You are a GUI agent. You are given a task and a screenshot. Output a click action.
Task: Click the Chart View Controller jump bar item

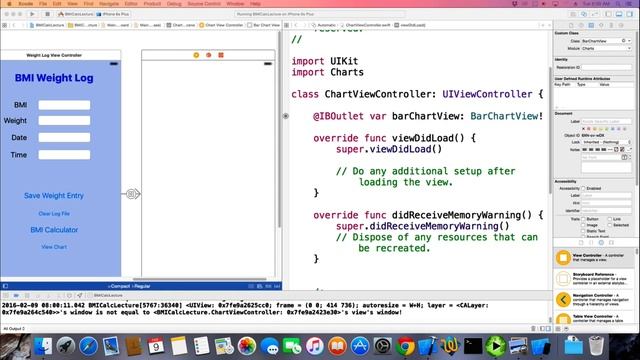pyautogui.click(x=221, y=25)
